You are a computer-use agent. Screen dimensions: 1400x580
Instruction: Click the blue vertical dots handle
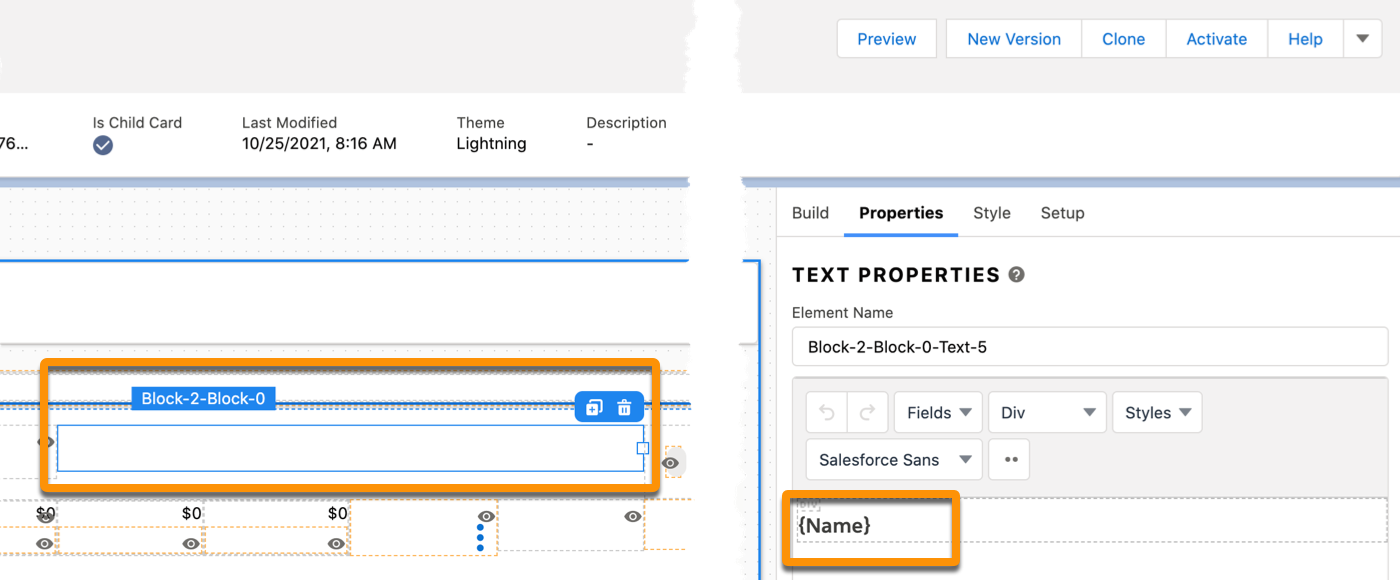tap(480, 540)
